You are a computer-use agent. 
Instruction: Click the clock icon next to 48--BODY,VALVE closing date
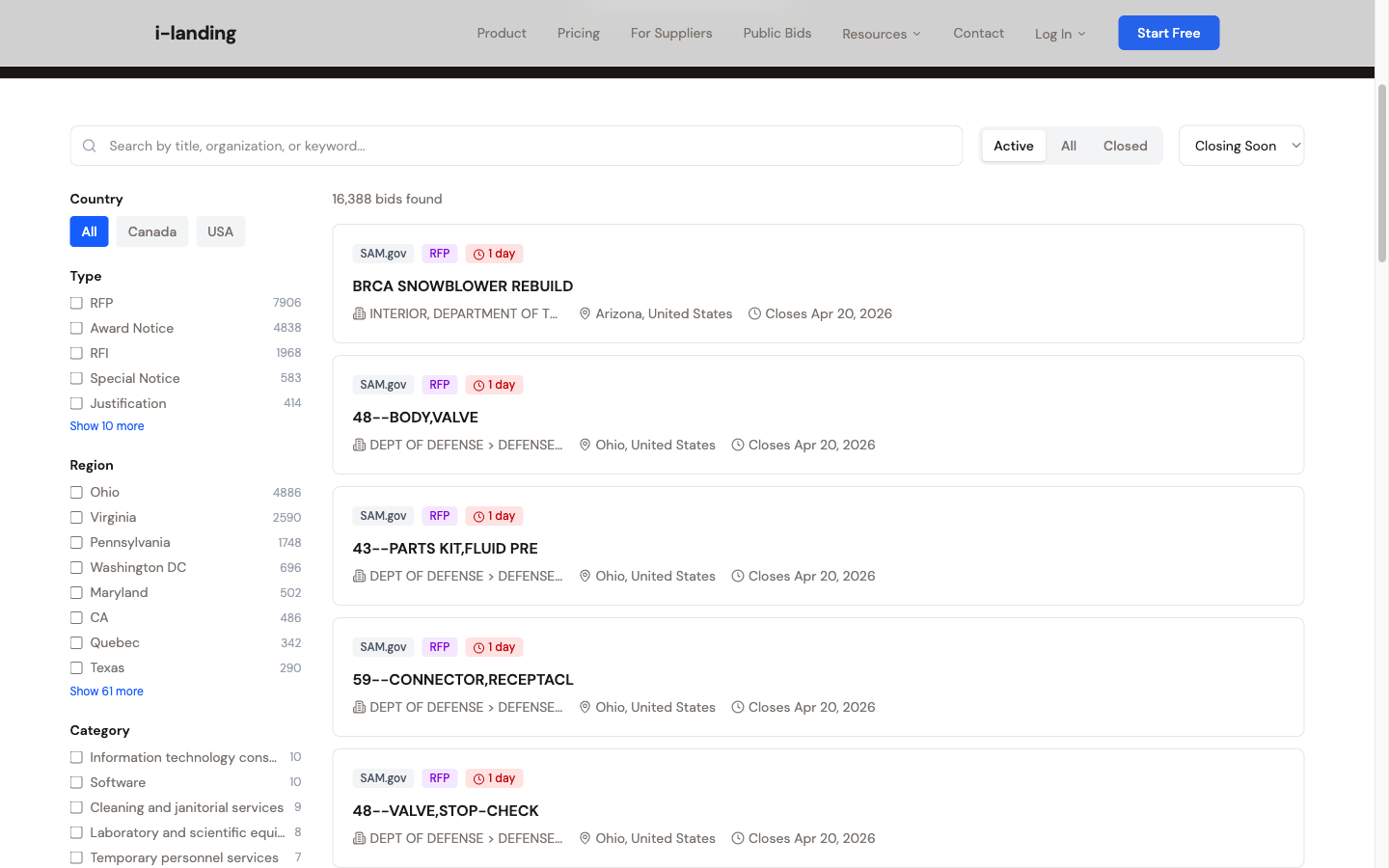pyautogui.click(x=738, y=445)
